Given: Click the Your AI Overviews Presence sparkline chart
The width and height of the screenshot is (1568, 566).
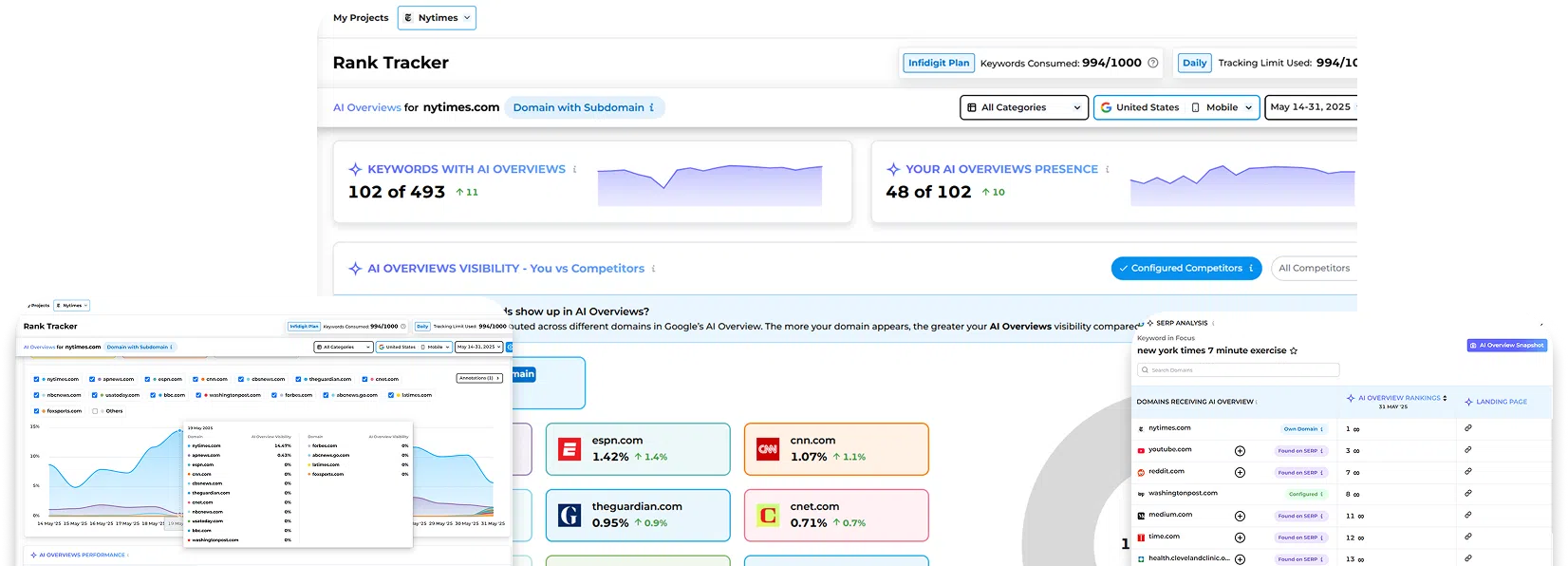Looking at the screenshot, I should click(x=1242, y=185).
